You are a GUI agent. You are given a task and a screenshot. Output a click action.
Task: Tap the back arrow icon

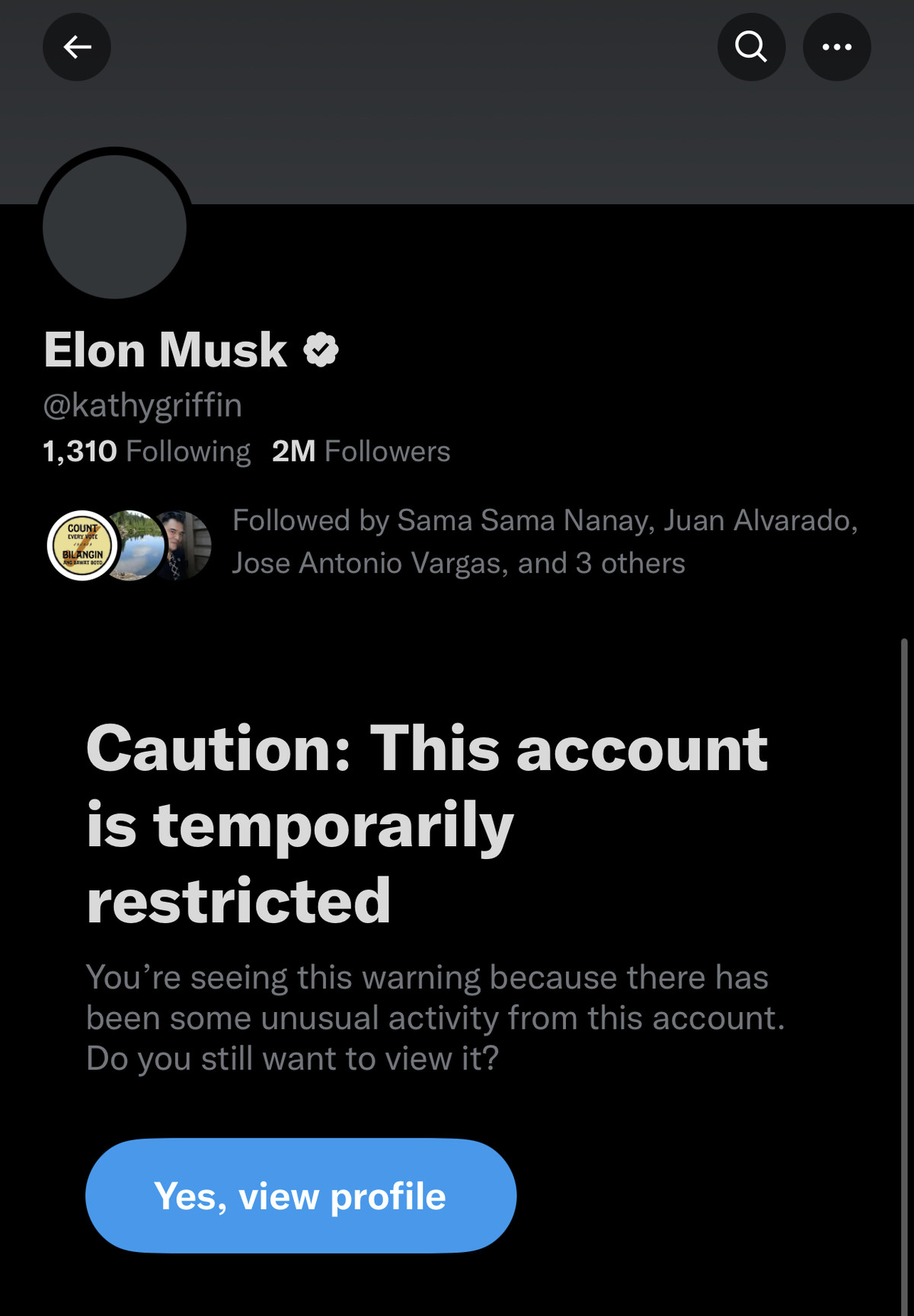(77, 47)
